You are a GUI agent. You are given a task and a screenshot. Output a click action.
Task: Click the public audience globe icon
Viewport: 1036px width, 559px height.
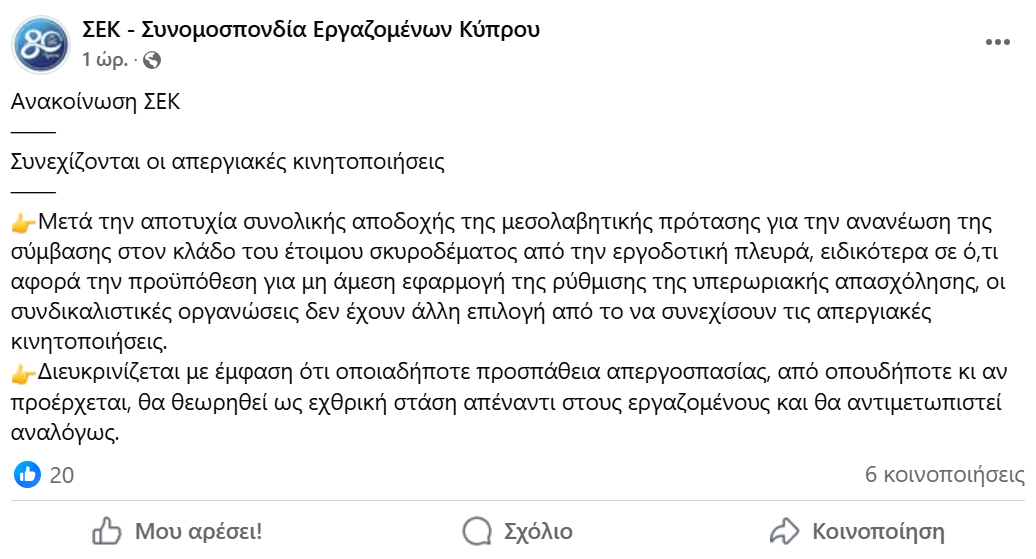152,60
